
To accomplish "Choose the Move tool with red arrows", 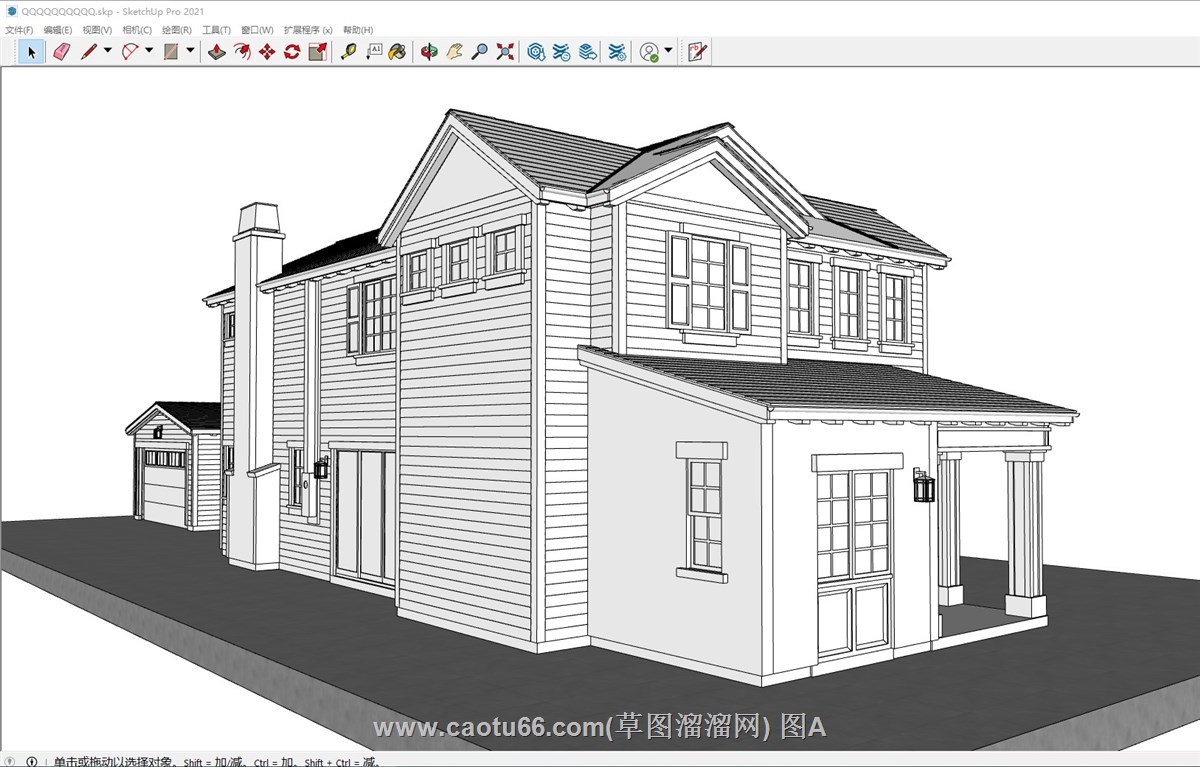I will pos(267,52).
